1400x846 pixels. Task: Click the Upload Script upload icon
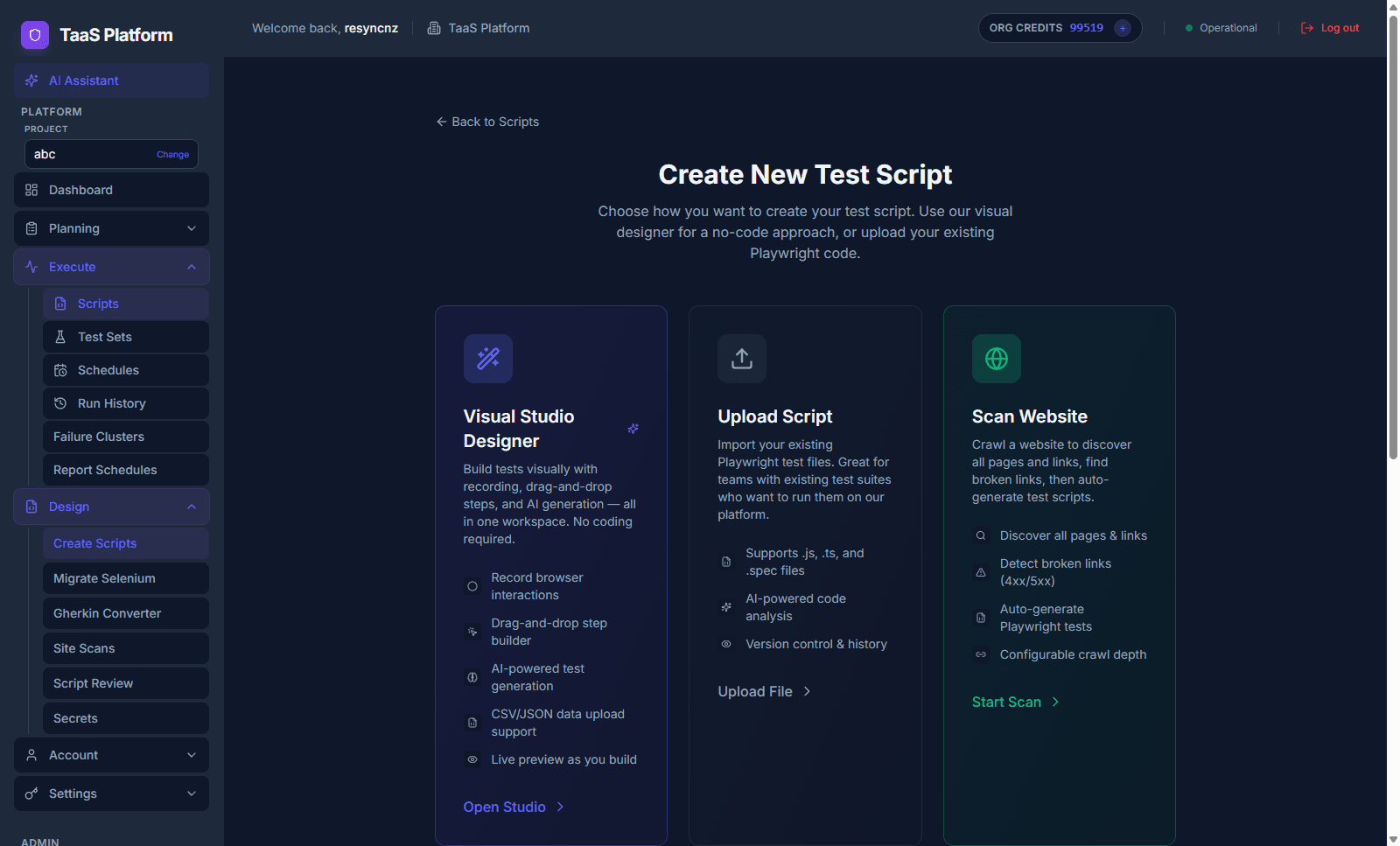pos(741,358)
